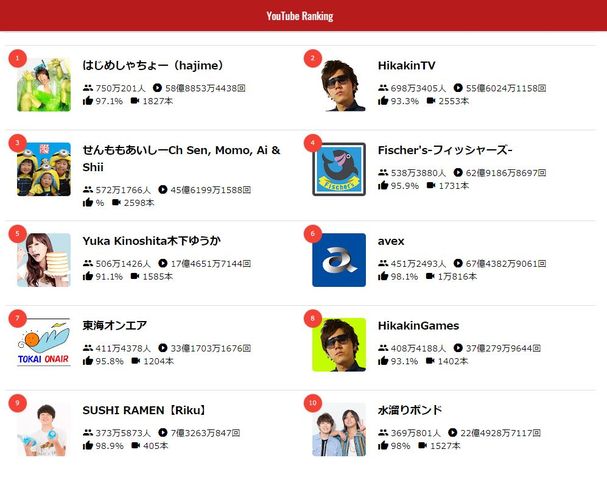The height and width of the screenshot is (480, 607).
Task: Open the Fischer's whale logo thumbnail
Action: pos(339,169)
